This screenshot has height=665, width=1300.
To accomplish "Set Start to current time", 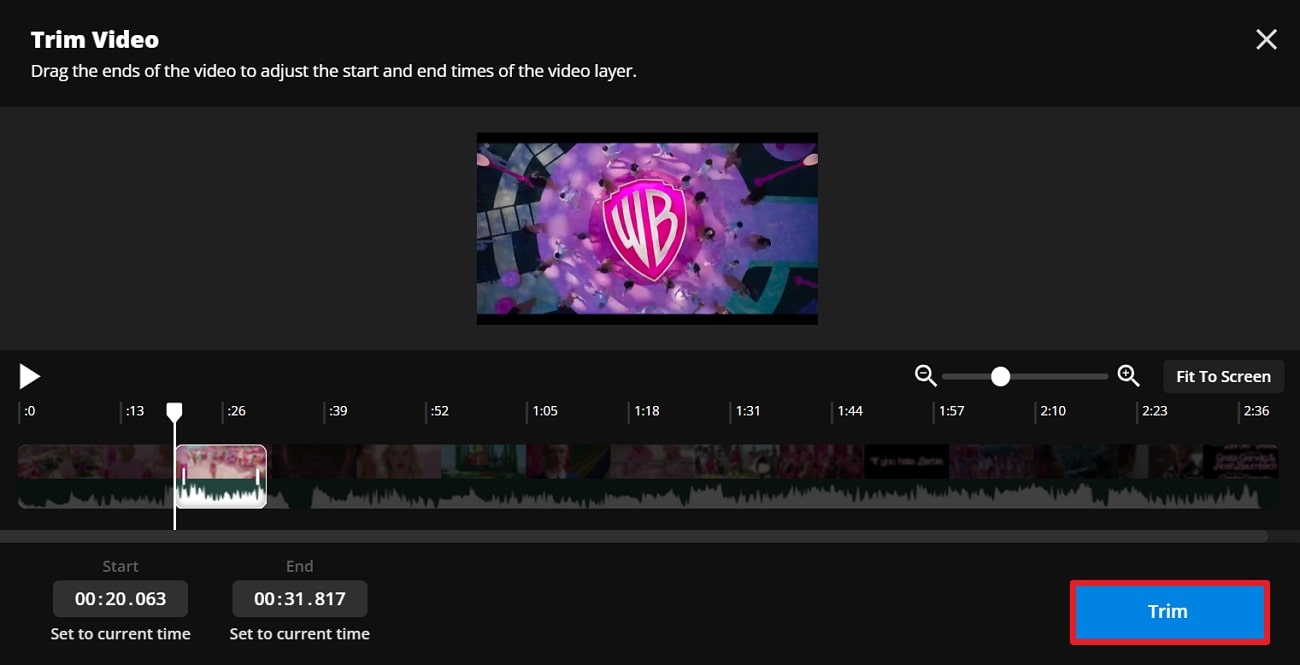I will click(x=120, y=634).
